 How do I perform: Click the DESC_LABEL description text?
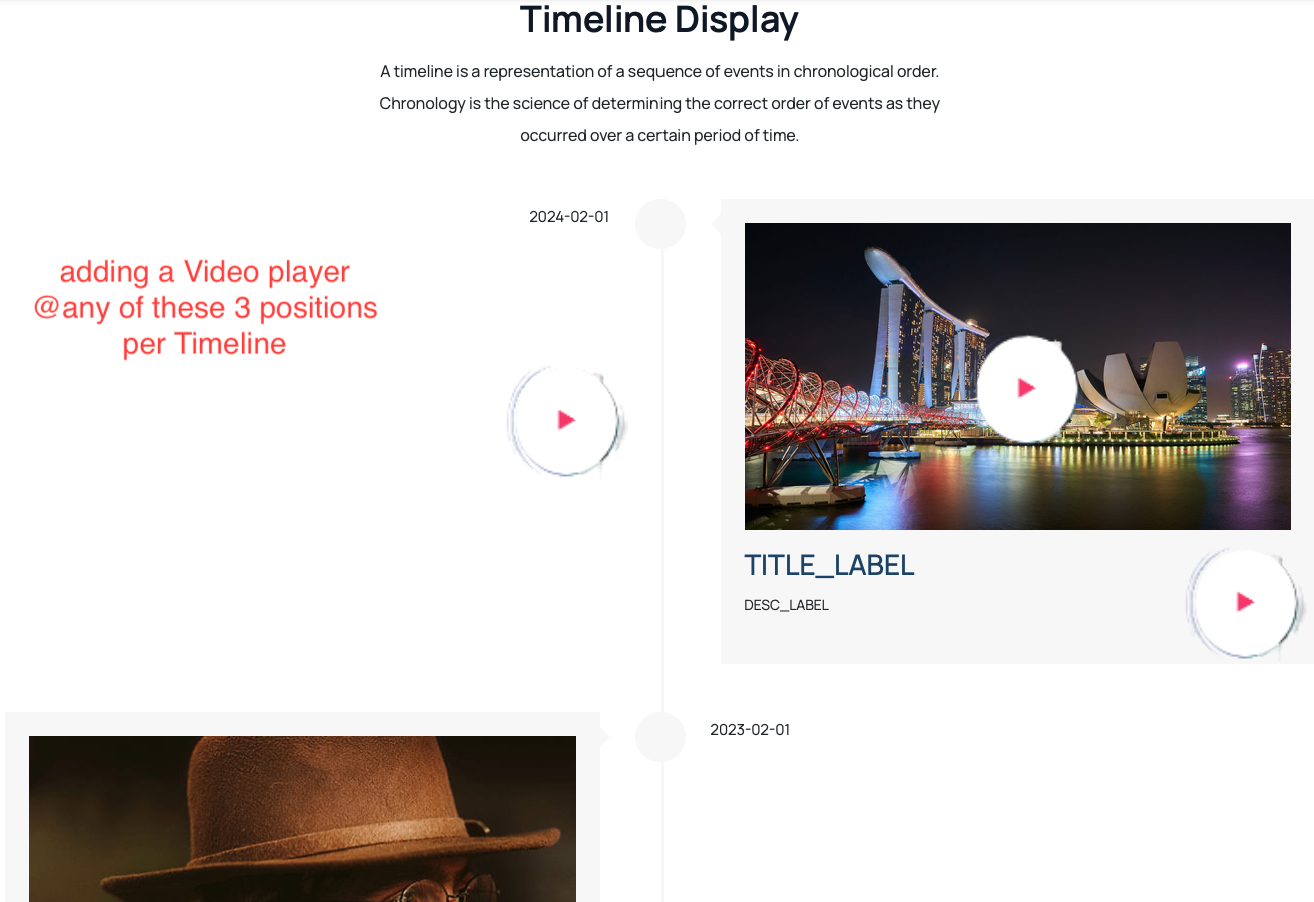coord(786,605)
